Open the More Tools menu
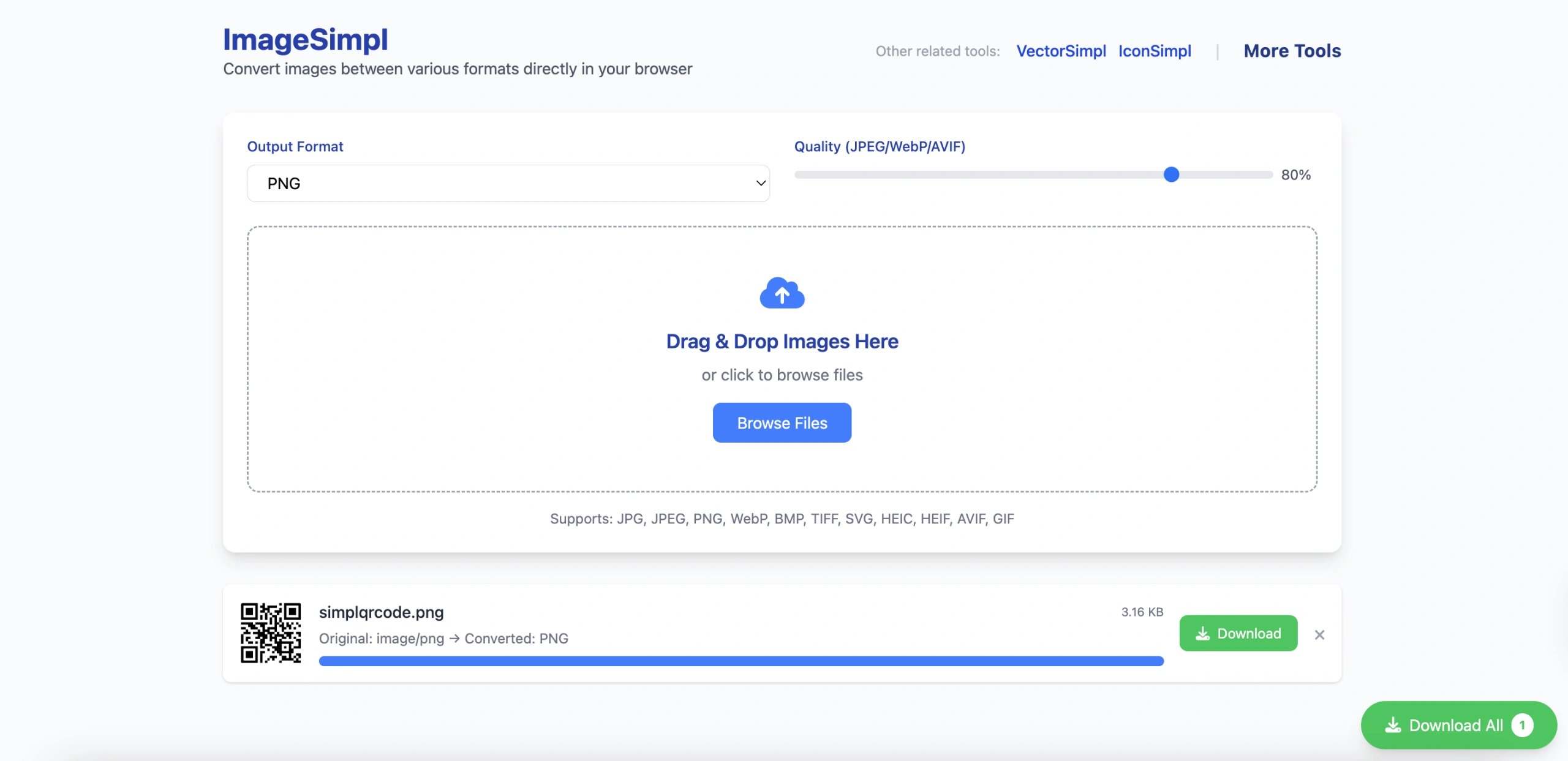 point(1292,51)
